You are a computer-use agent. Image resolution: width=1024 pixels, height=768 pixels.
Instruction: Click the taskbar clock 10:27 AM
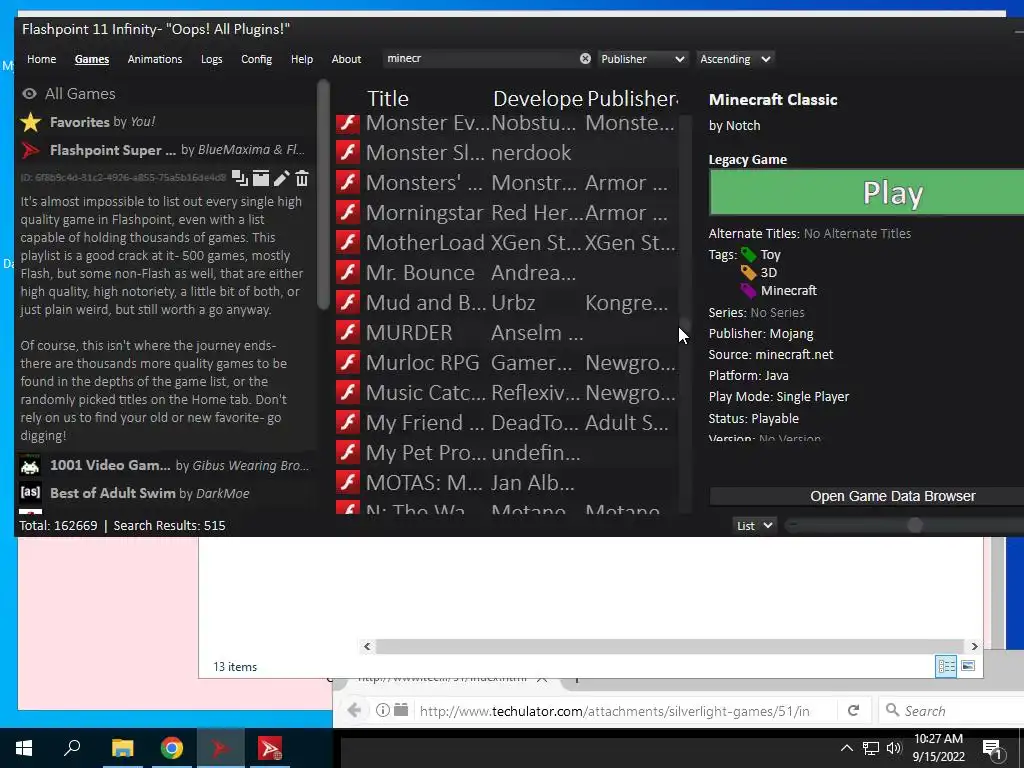[938, 739]
